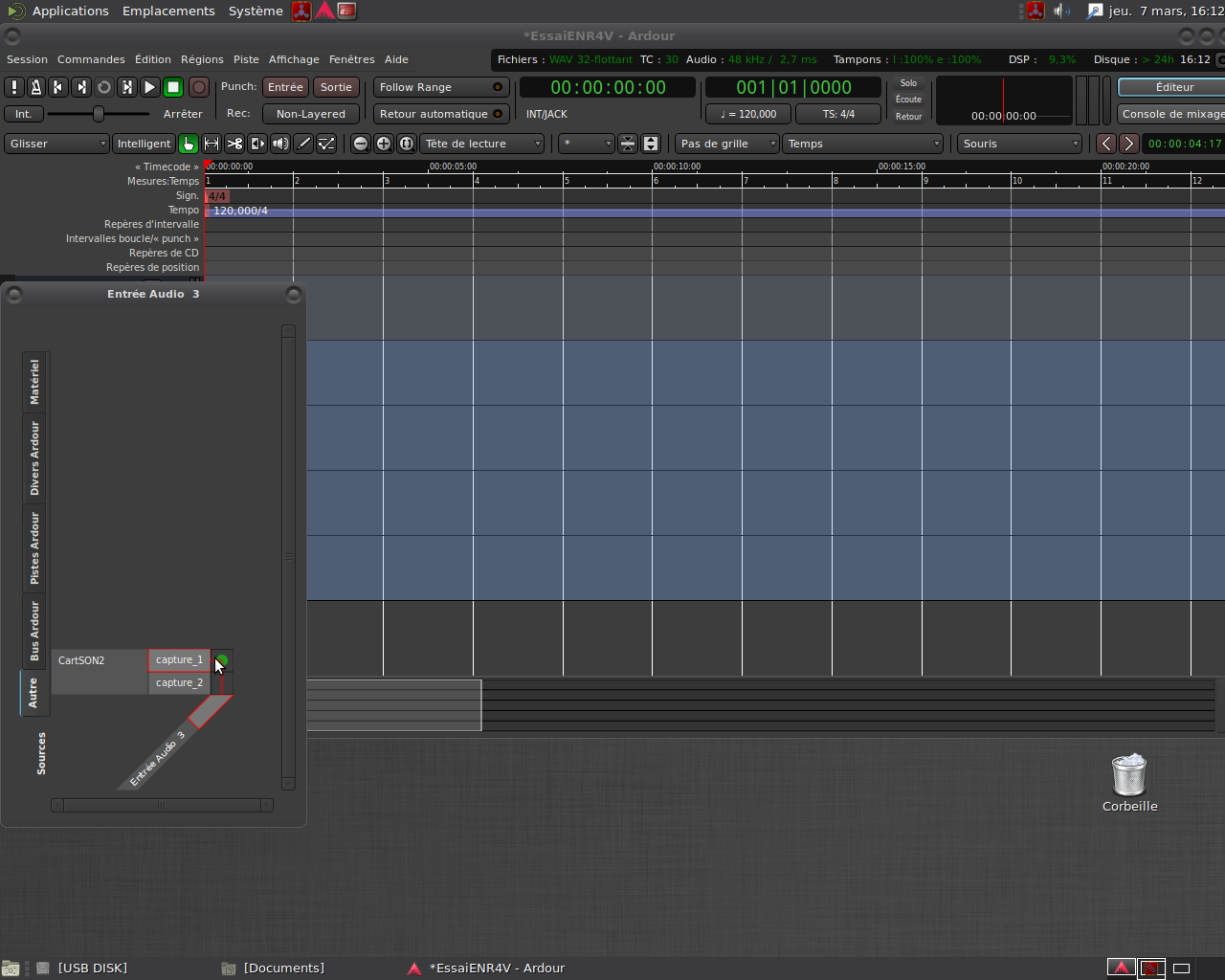Click the red Record button

(198, 87)
